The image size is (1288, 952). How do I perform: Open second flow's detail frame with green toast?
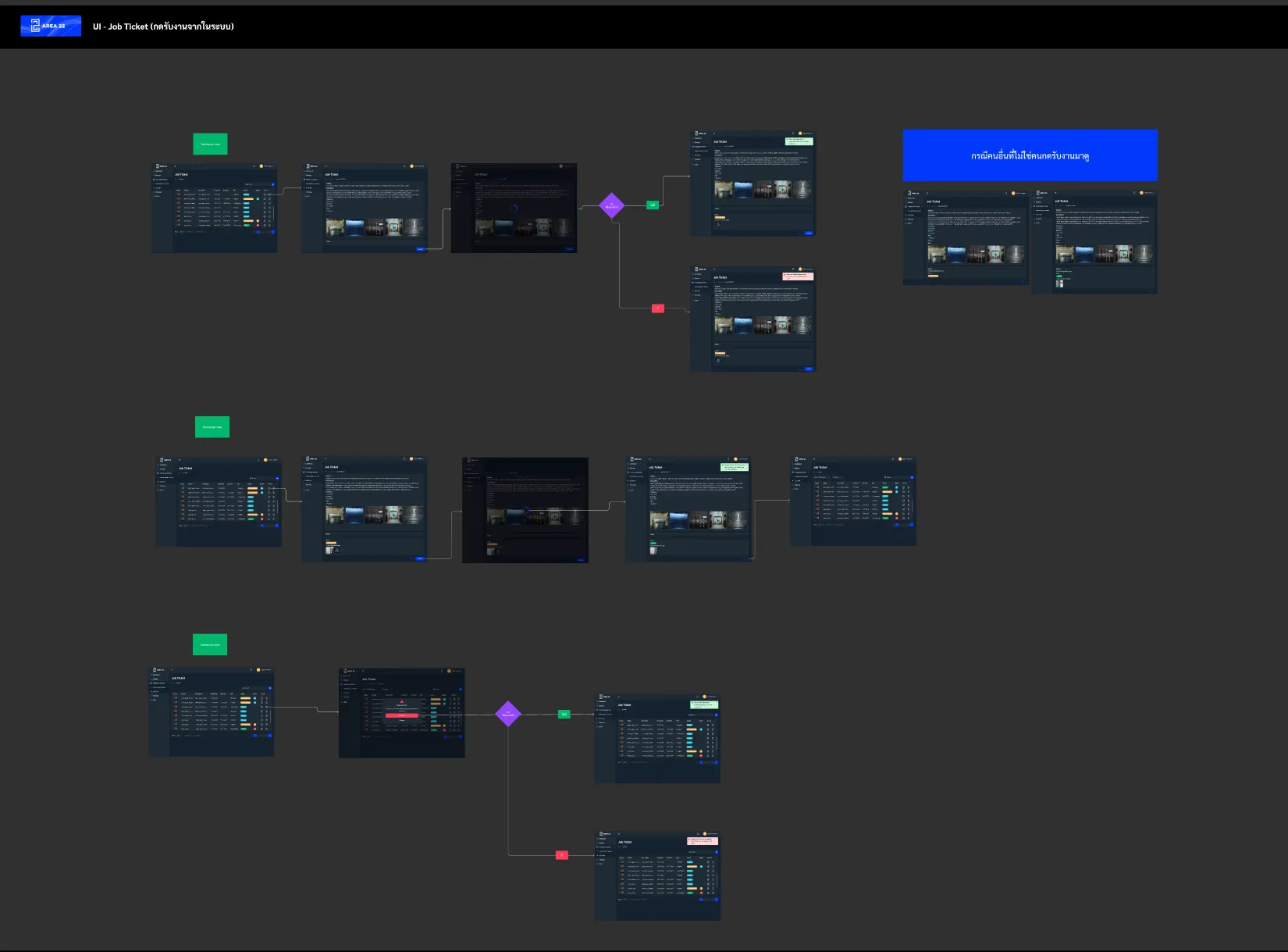[x=688, y=509]
